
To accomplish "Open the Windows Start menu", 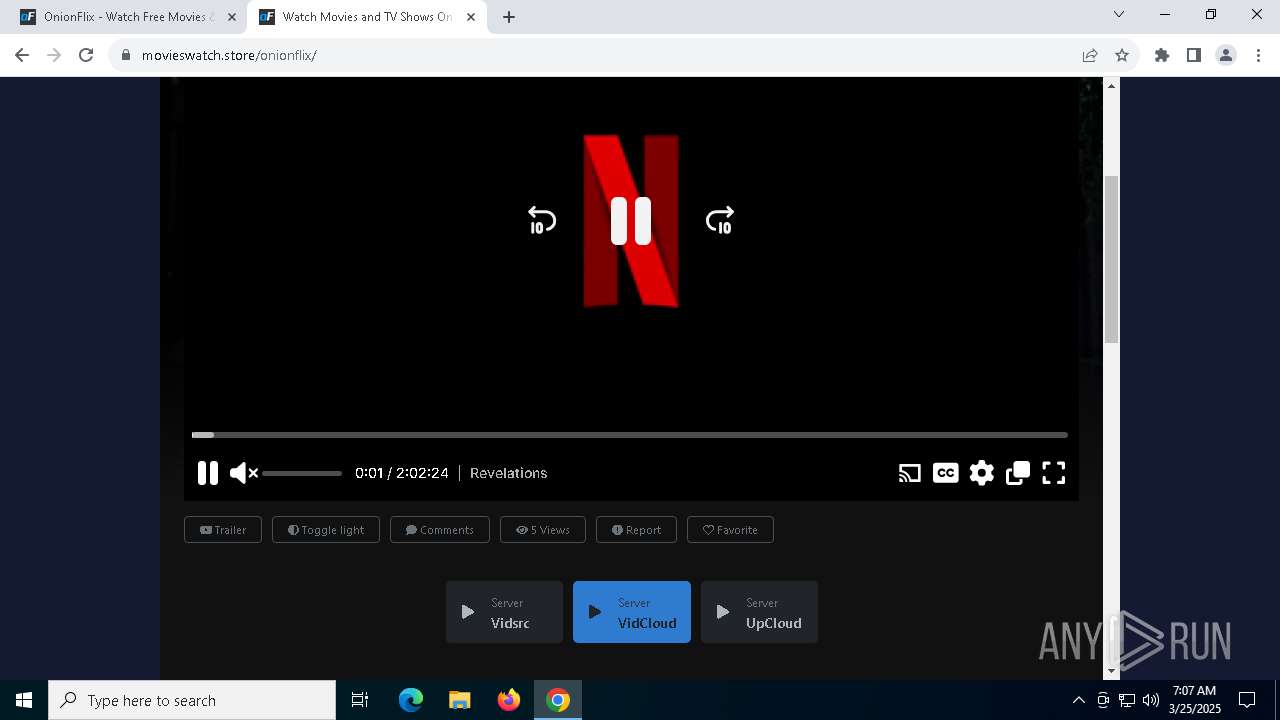I will 24,700.
